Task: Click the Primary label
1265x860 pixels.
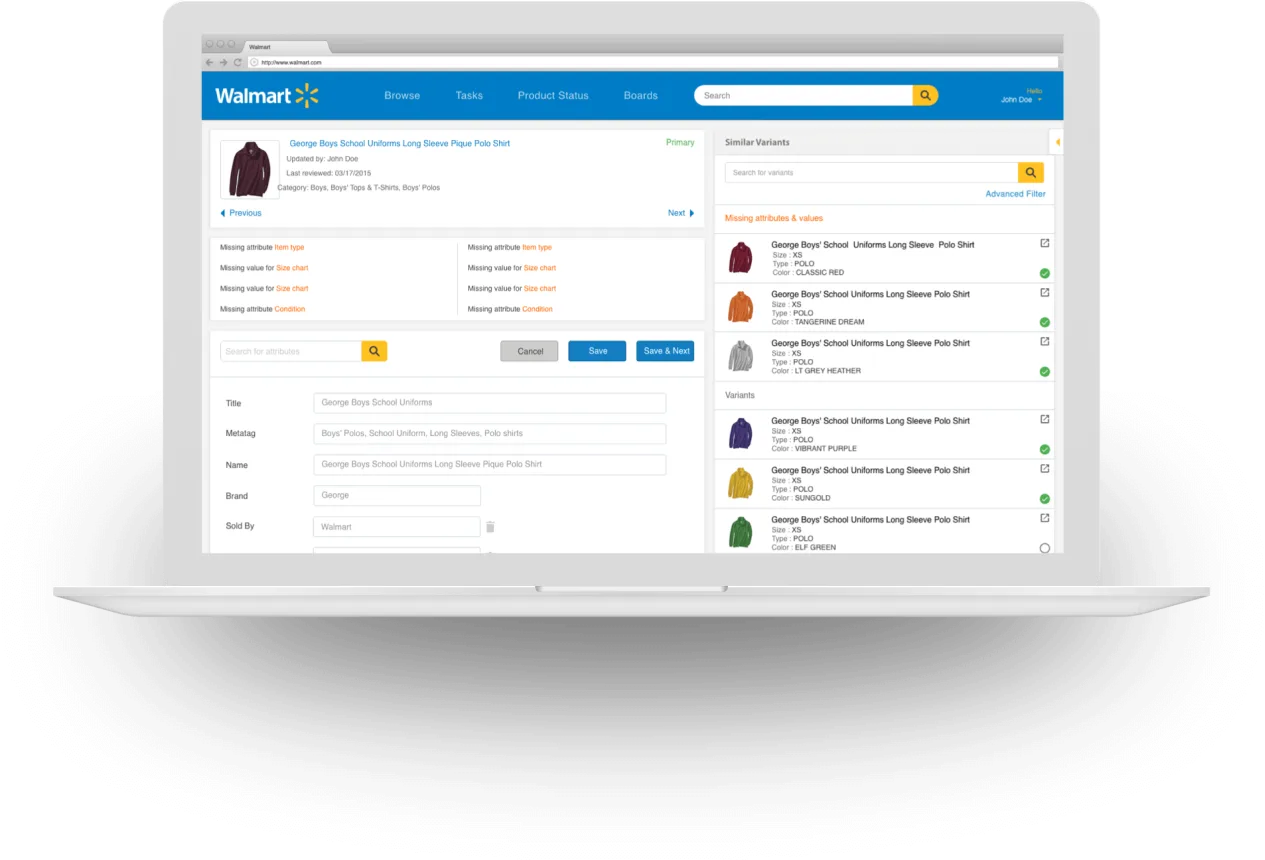Action: pos(680,143)
